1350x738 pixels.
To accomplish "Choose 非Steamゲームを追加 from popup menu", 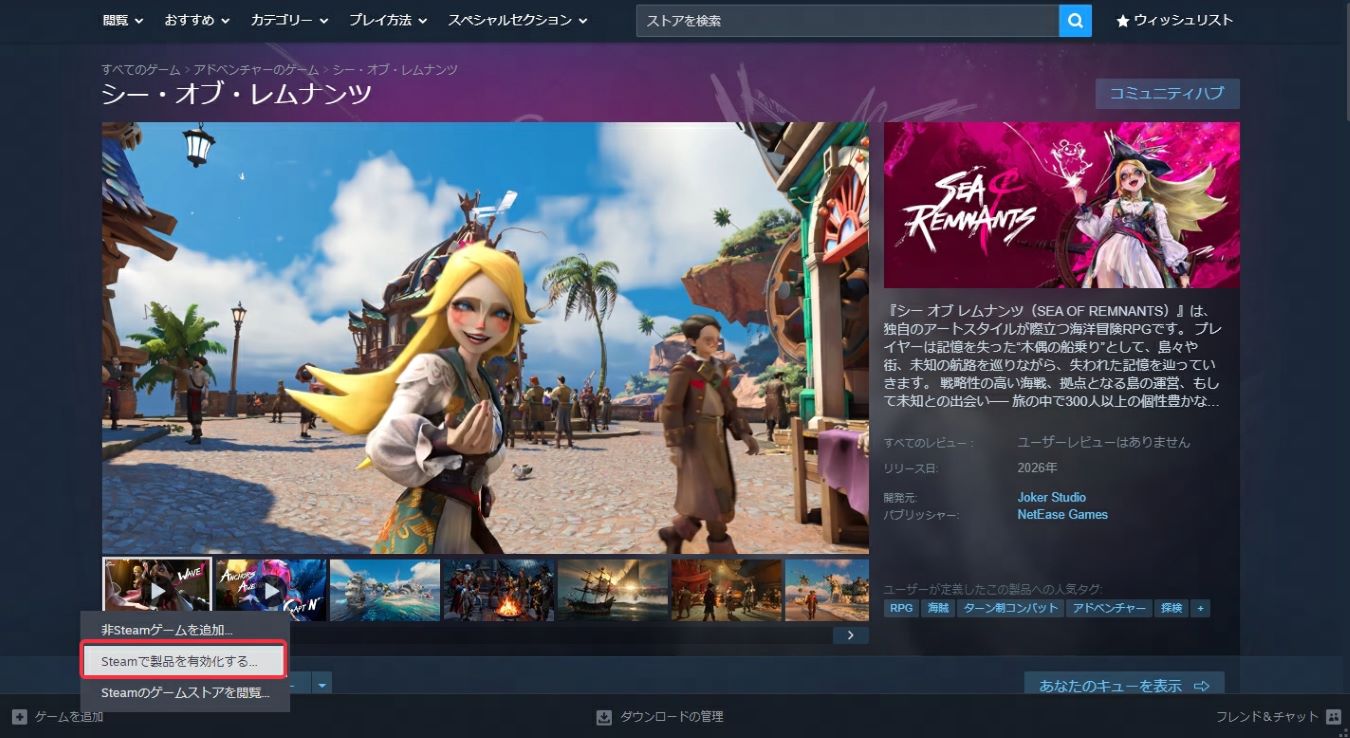I will 166,630.
